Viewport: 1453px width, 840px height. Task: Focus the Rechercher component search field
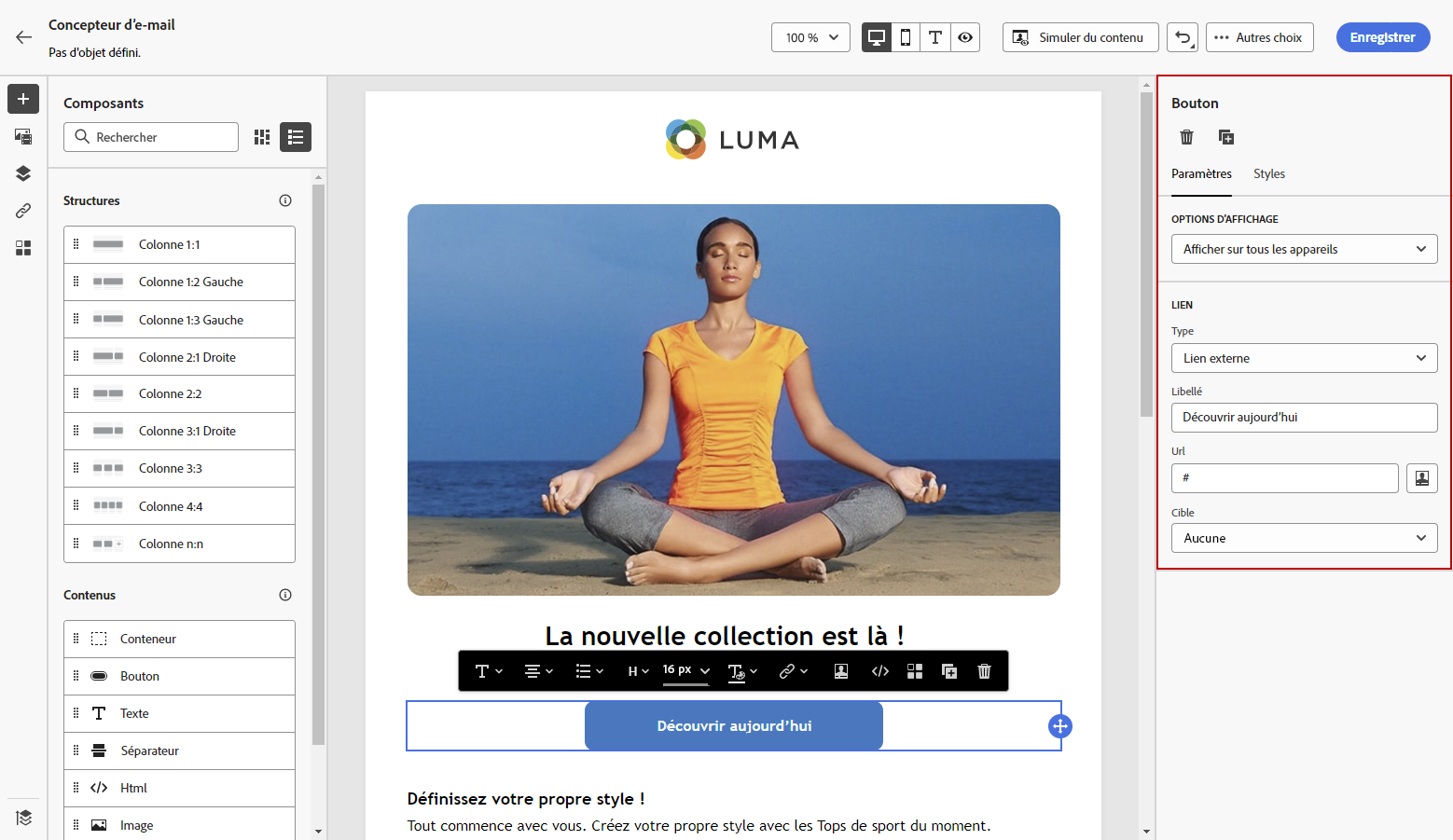[151, 137]
